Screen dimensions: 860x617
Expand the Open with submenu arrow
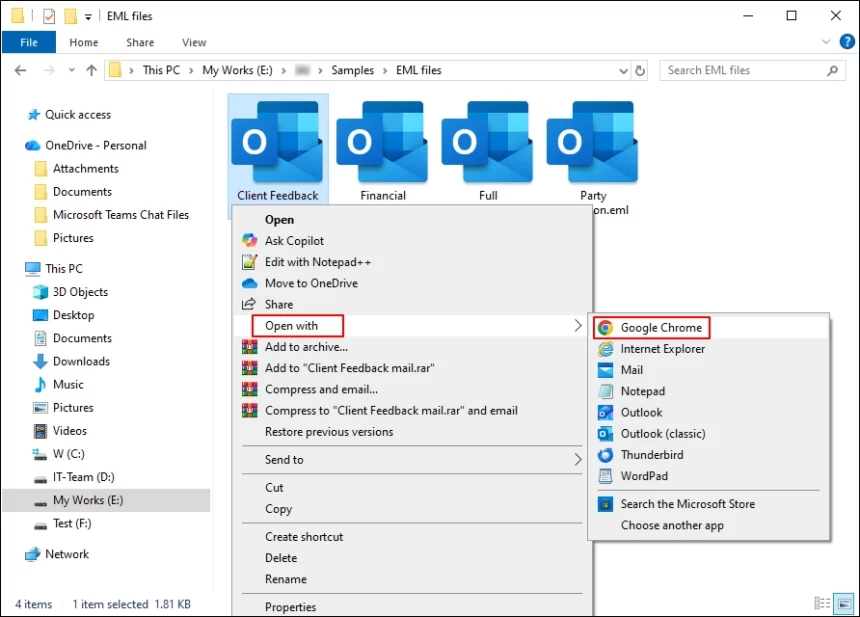pos(578,325)
